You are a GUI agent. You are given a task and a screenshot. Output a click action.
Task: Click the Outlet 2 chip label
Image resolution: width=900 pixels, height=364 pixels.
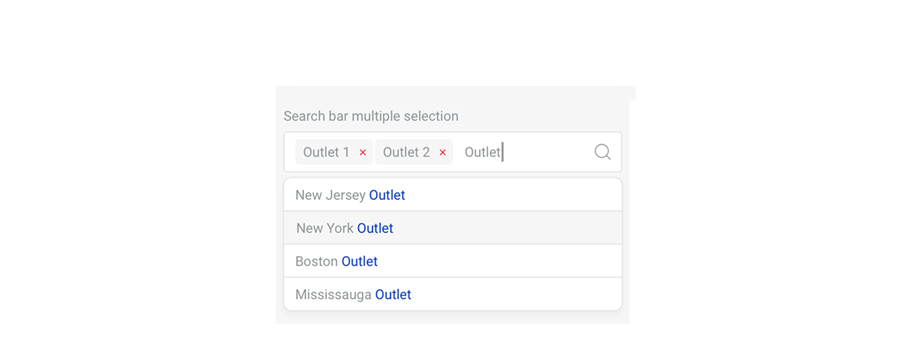pyautogui.click(x=406, y=152)
